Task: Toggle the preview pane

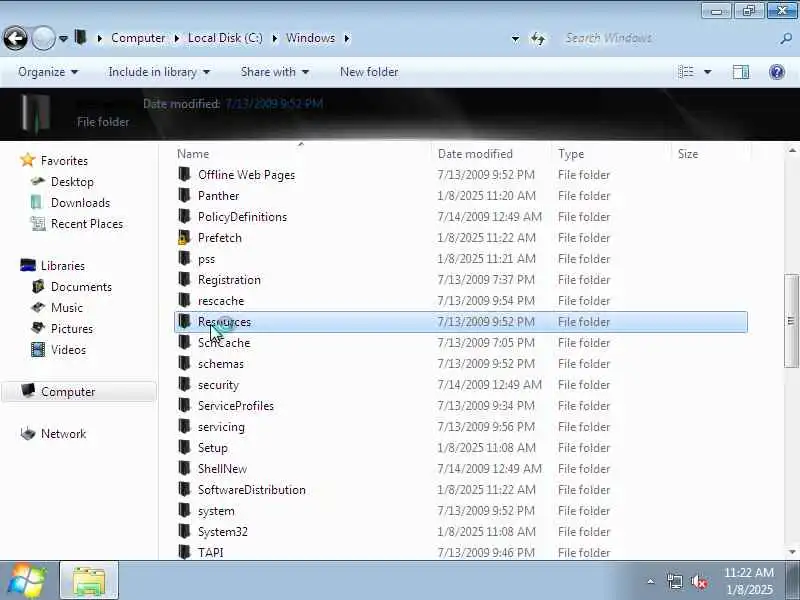Action: pos(741,72)
